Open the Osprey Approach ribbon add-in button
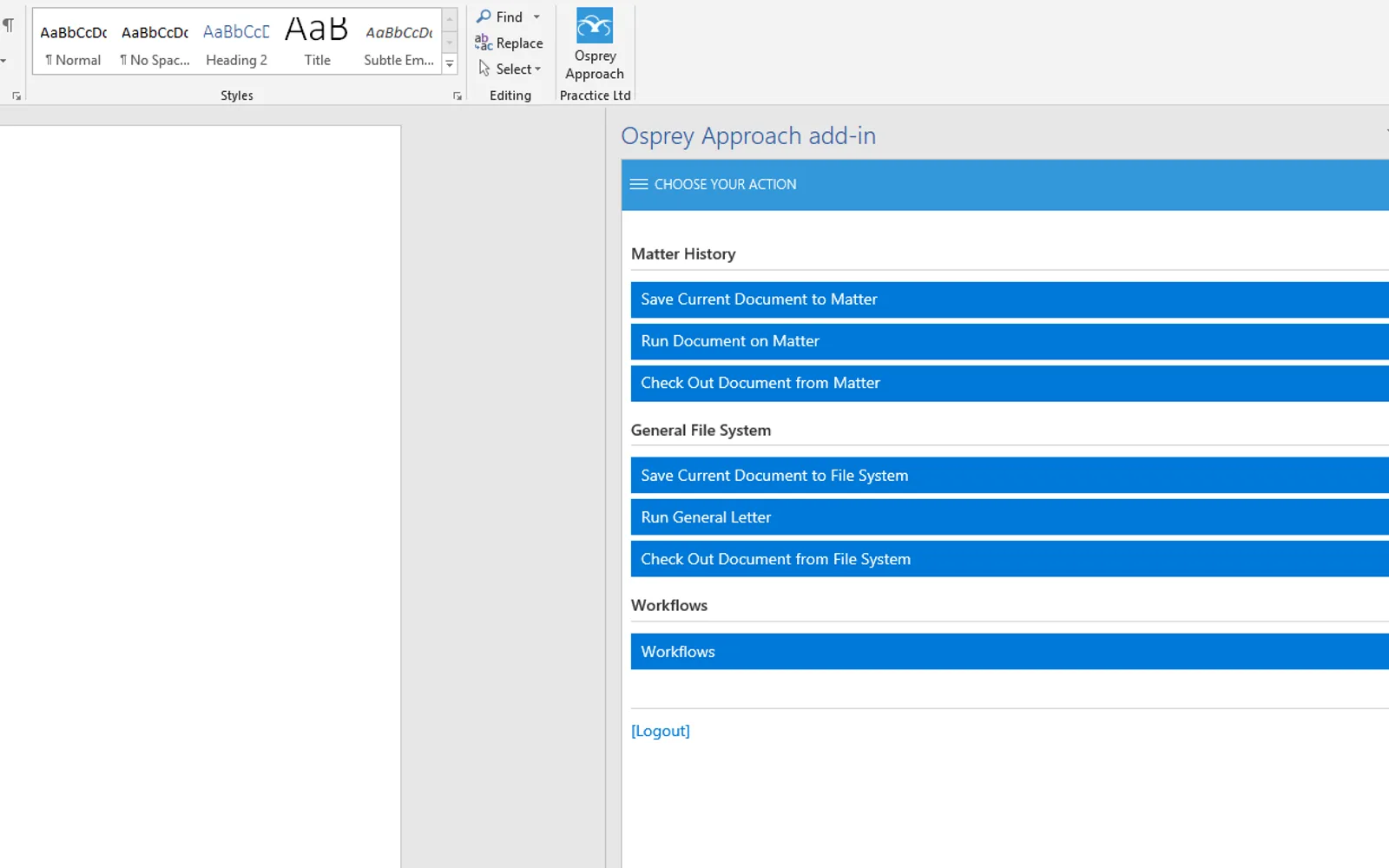The image size is (1389, 868). (x=595, y=45)
